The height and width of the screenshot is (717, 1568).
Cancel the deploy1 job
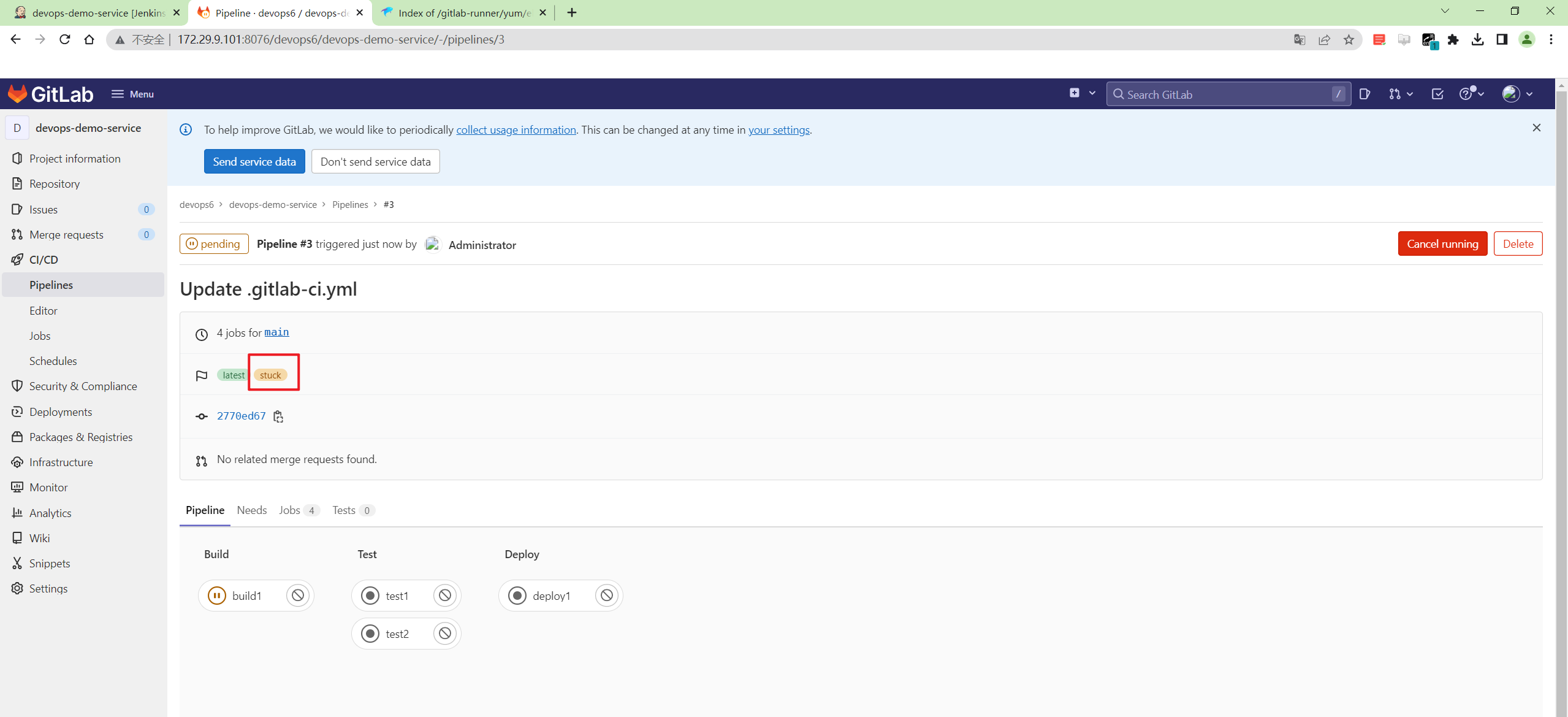[x=607, y=596]
